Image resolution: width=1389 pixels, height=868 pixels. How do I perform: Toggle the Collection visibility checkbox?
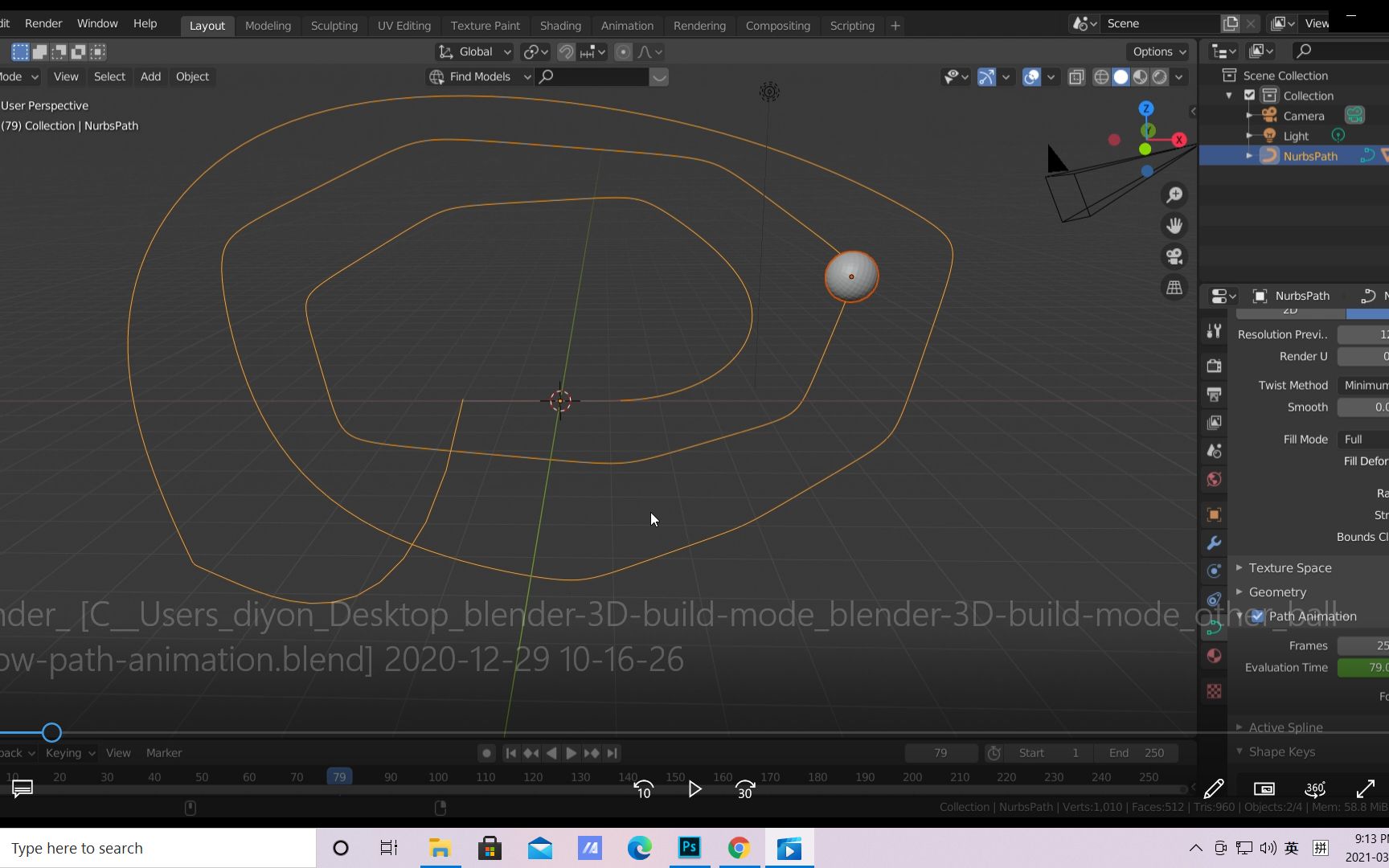(x=1249, y=95)
